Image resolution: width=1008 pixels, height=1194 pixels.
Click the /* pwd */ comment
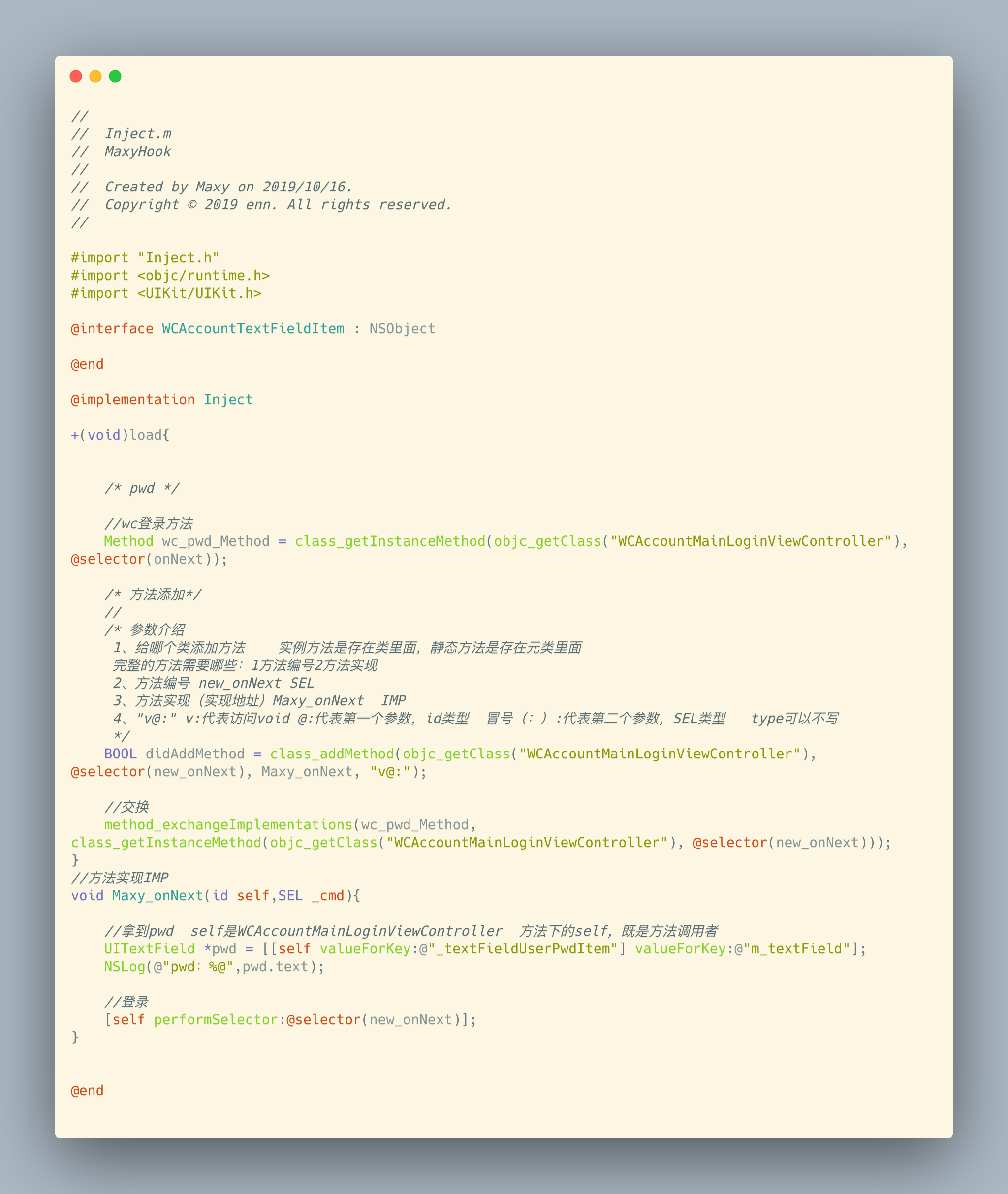pos(142,488)
